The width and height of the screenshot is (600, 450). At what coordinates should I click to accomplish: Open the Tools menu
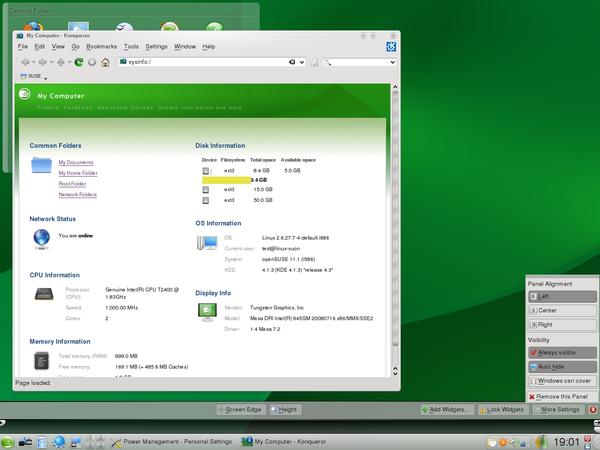click(x=131, y=47)
